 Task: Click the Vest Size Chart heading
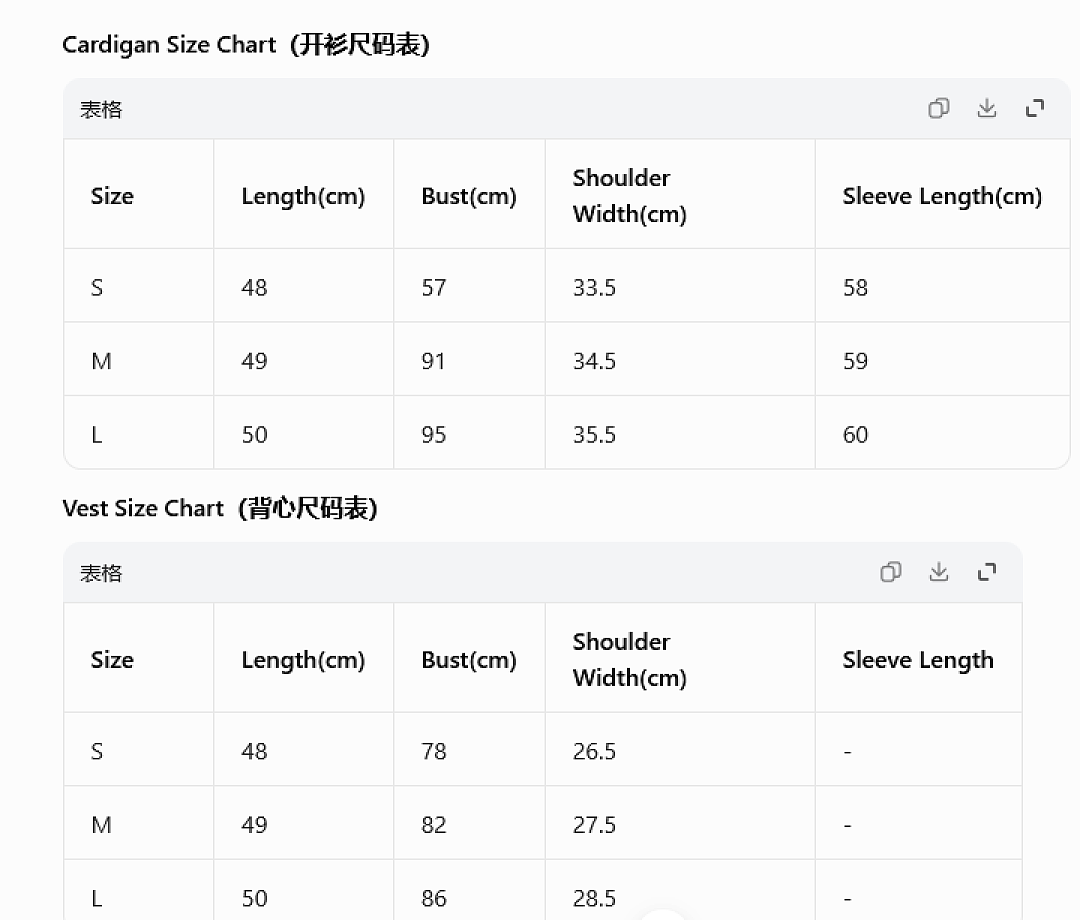click(220, 508)
